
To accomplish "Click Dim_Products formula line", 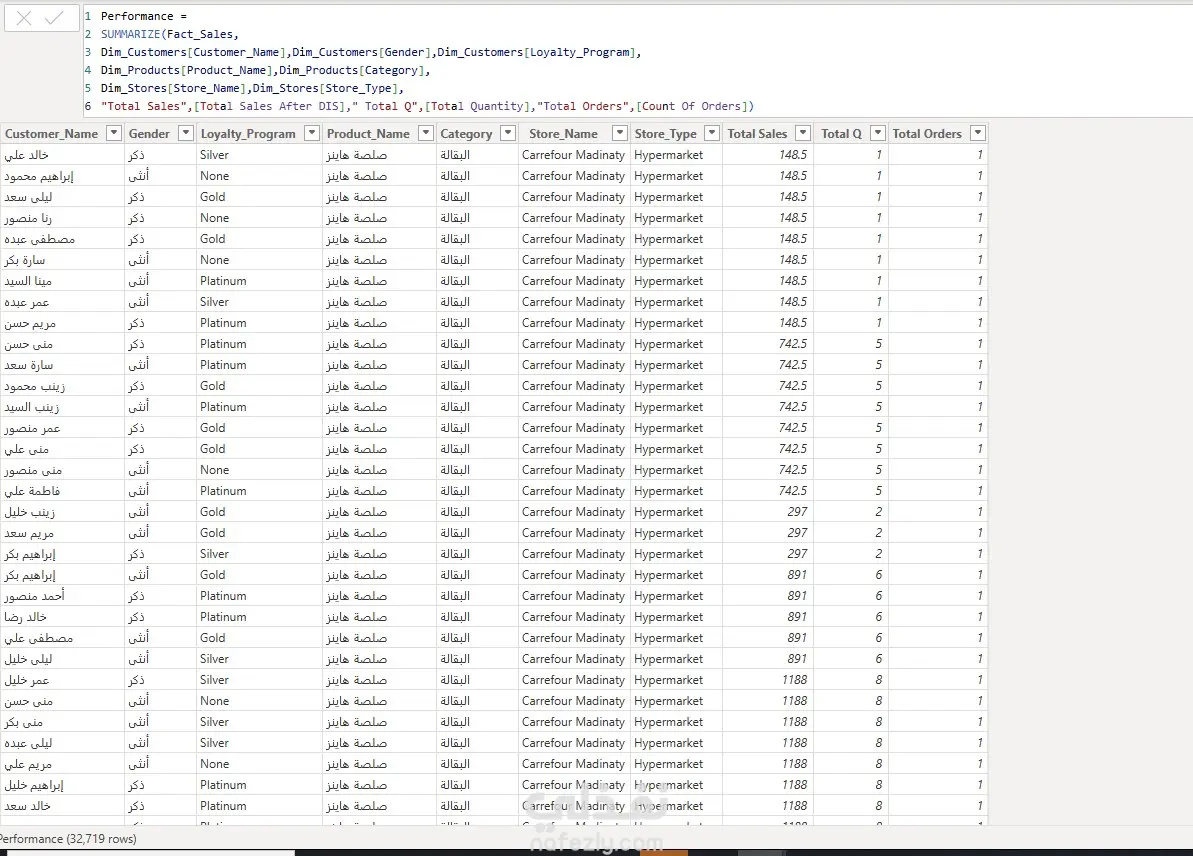I will pos(266,70).
